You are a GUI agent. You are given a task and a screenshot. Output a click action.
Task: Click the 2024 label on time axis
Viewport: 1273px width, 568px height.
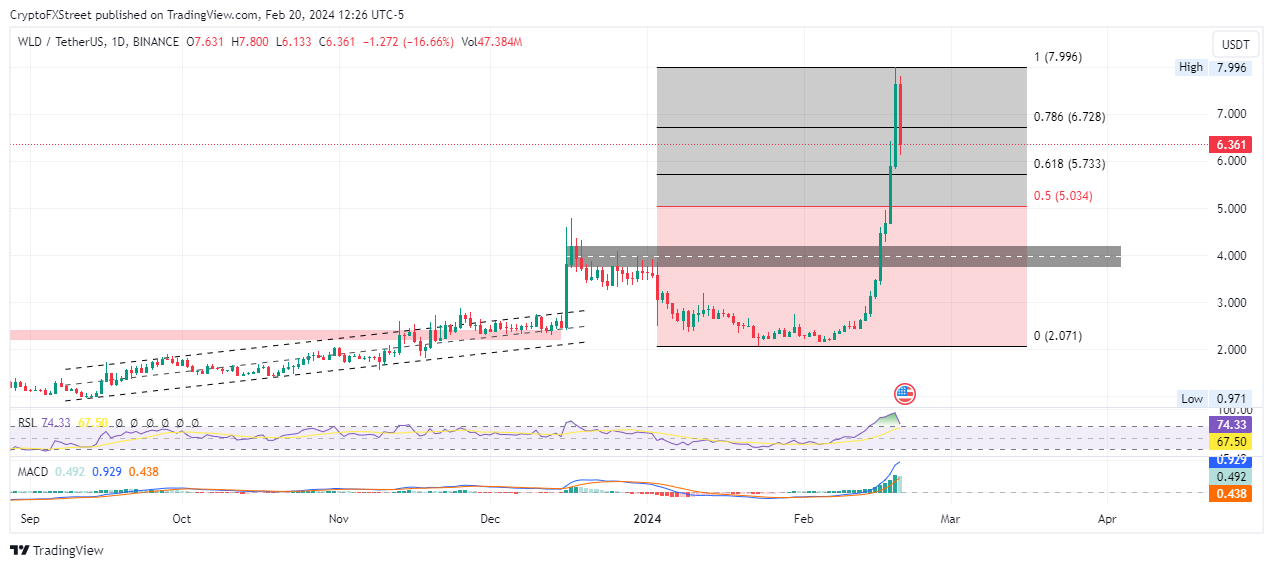coord(647,519)
